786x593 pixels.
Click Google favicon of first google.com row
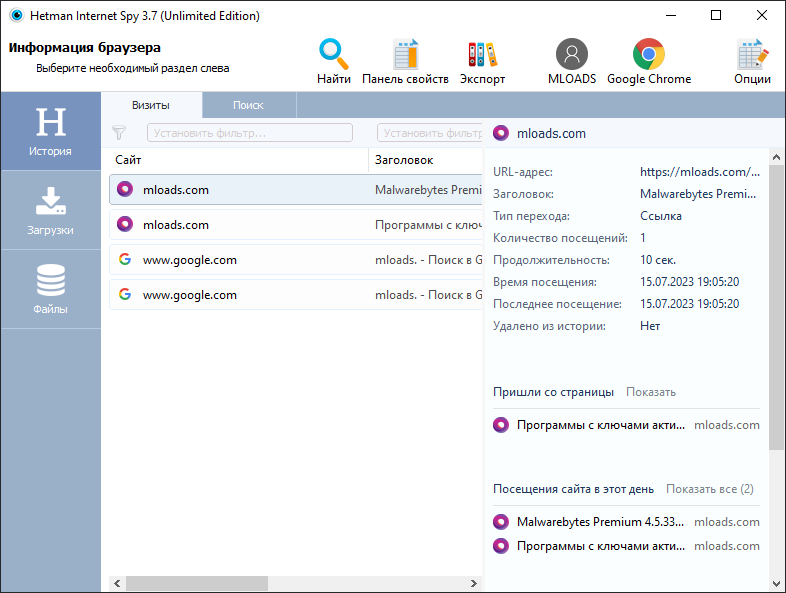(125, 259)
